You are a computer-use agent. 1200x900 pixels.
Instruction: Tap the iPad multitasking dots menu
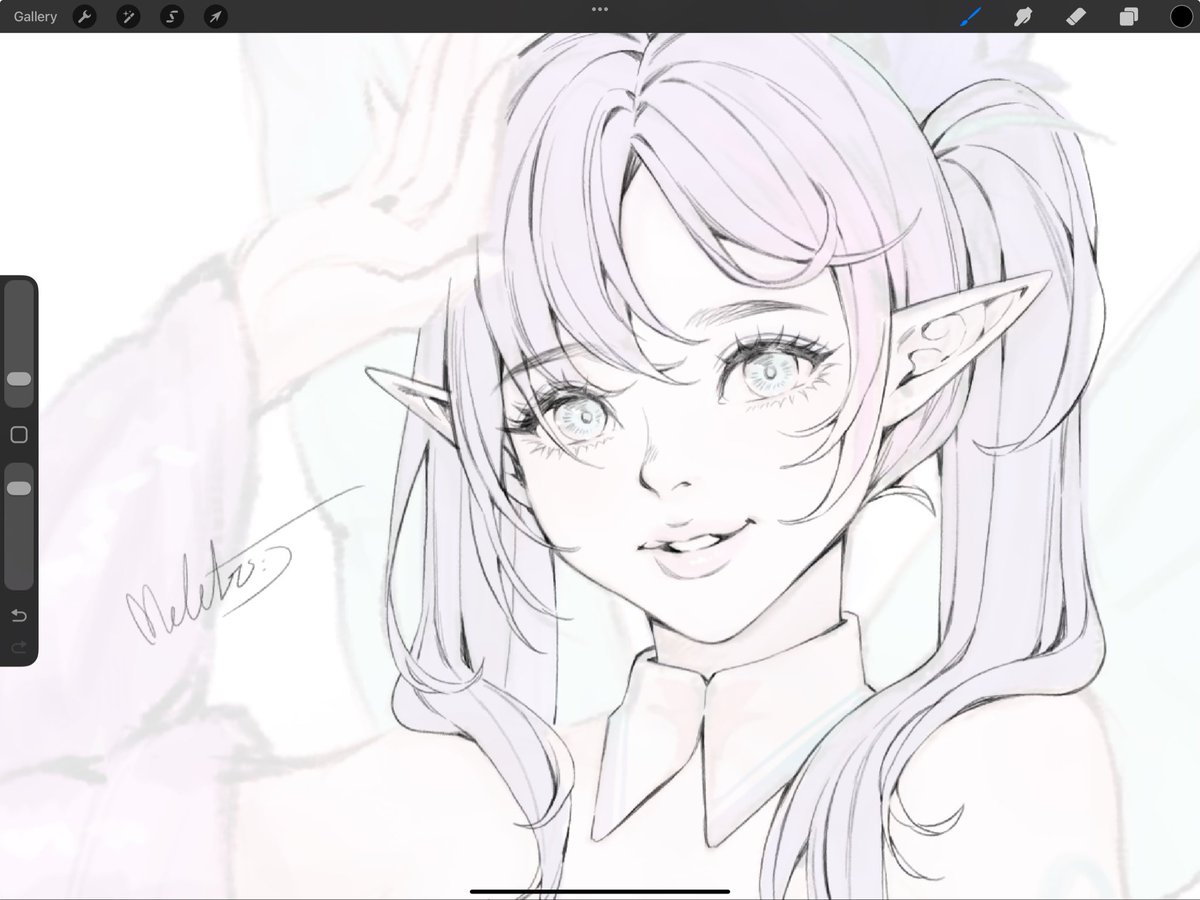(x=599, y=9)
